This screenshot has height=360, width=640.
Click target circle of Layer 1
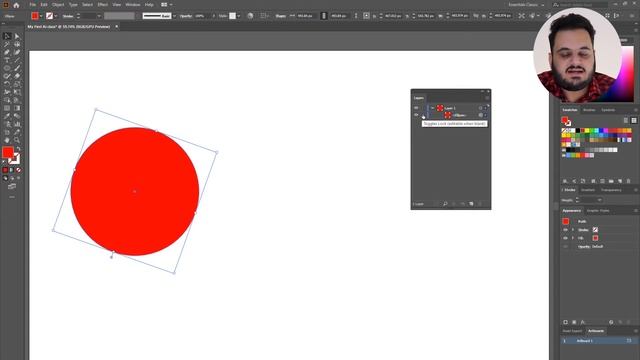480,108
